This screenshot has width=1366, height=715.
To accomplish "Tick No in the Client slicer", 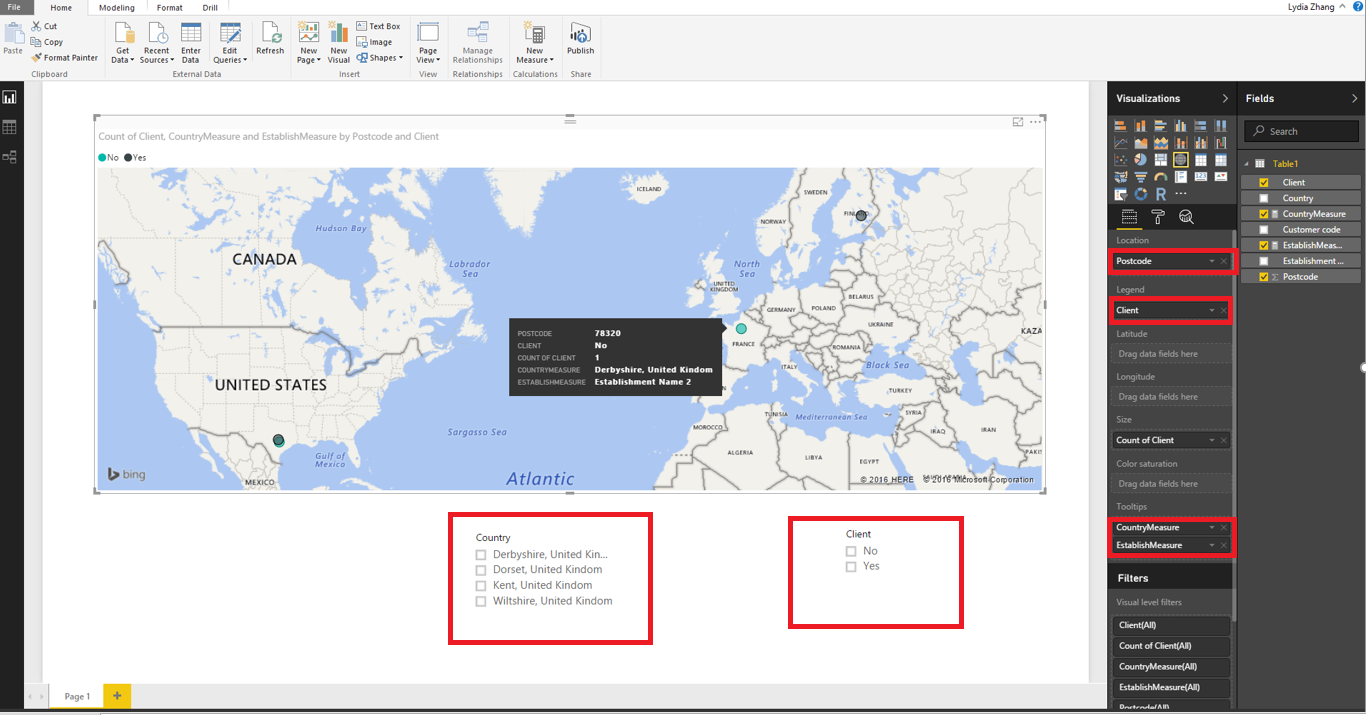I will click(x=851, y=551).
